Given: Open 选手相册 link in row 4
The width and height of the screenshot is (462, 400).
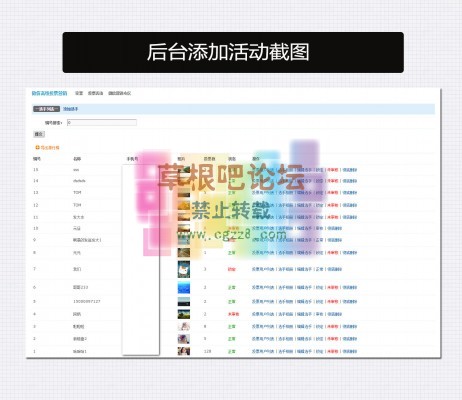Looking at the screenshot, I should point(286,314).
